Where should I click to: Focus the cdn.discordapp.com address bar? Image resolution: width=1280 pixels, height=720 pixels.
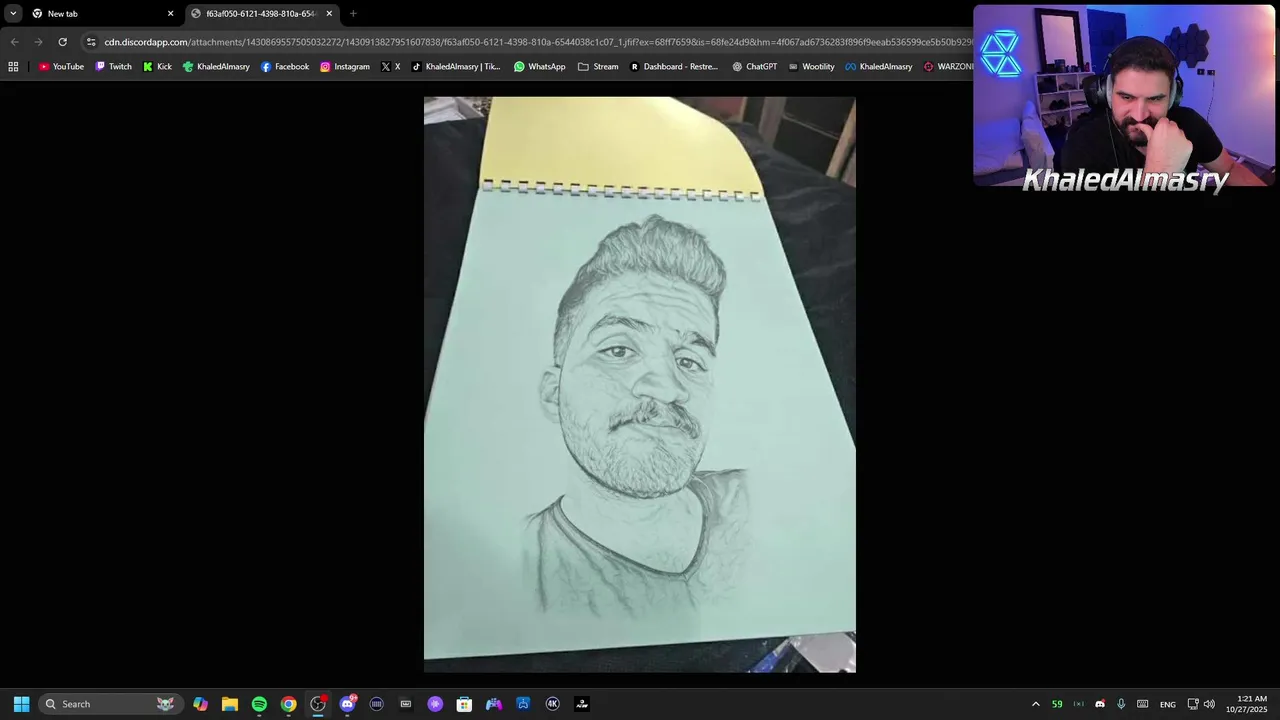pyautogui.click(x=536, y=42)
